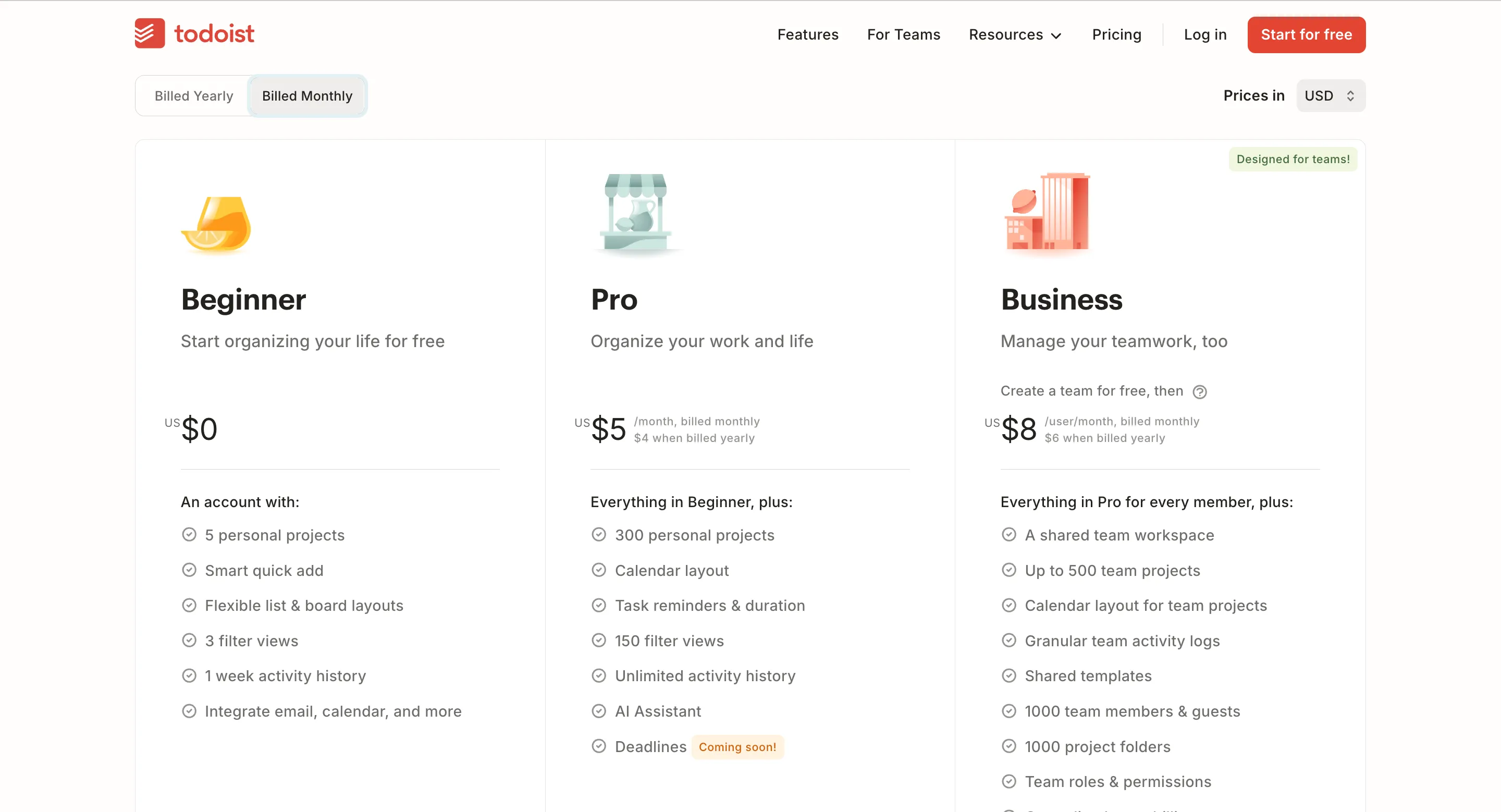
Task: Click the Log in link
Action: coord(1205,35)
